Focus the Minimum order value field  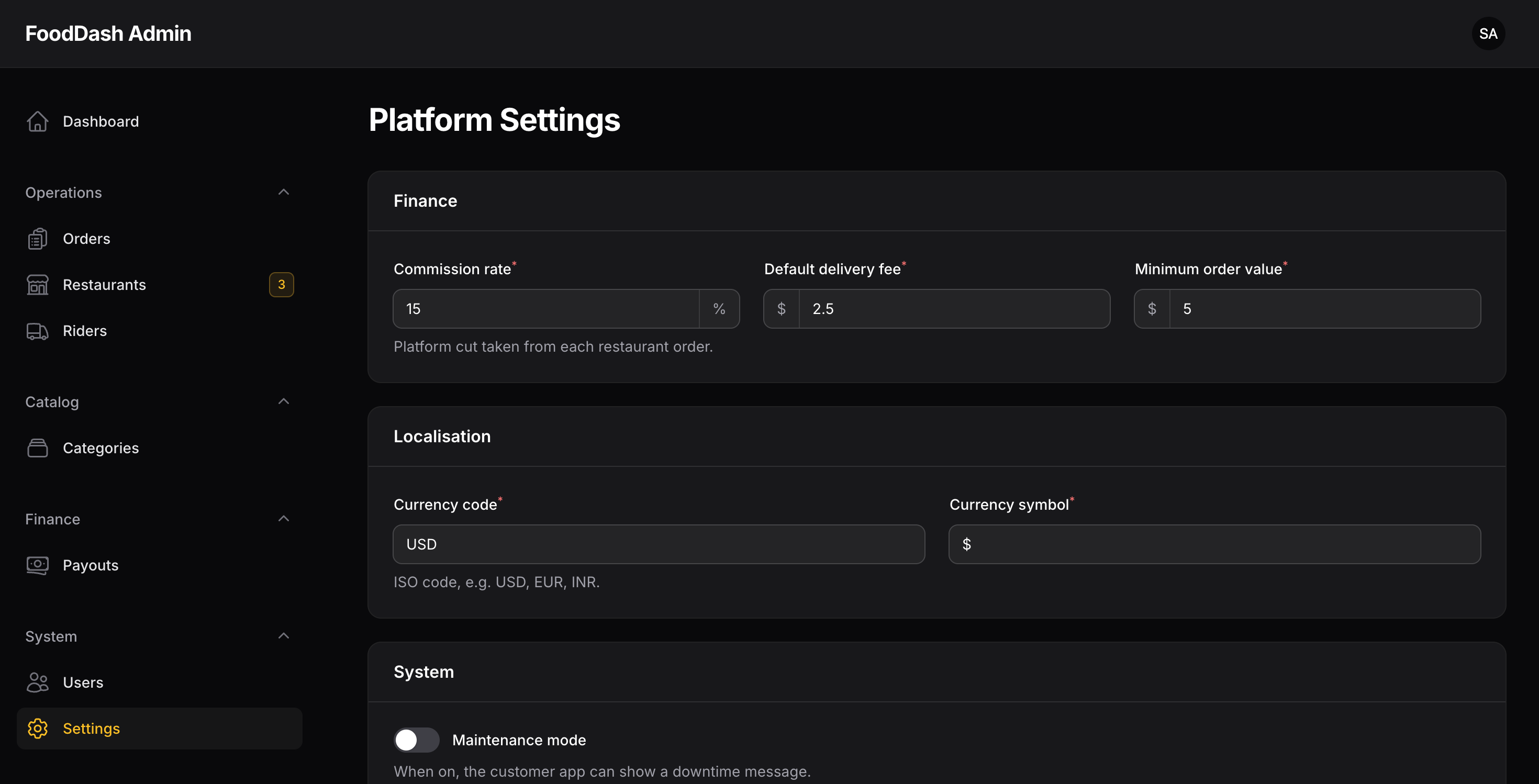tap(1324, 309)
